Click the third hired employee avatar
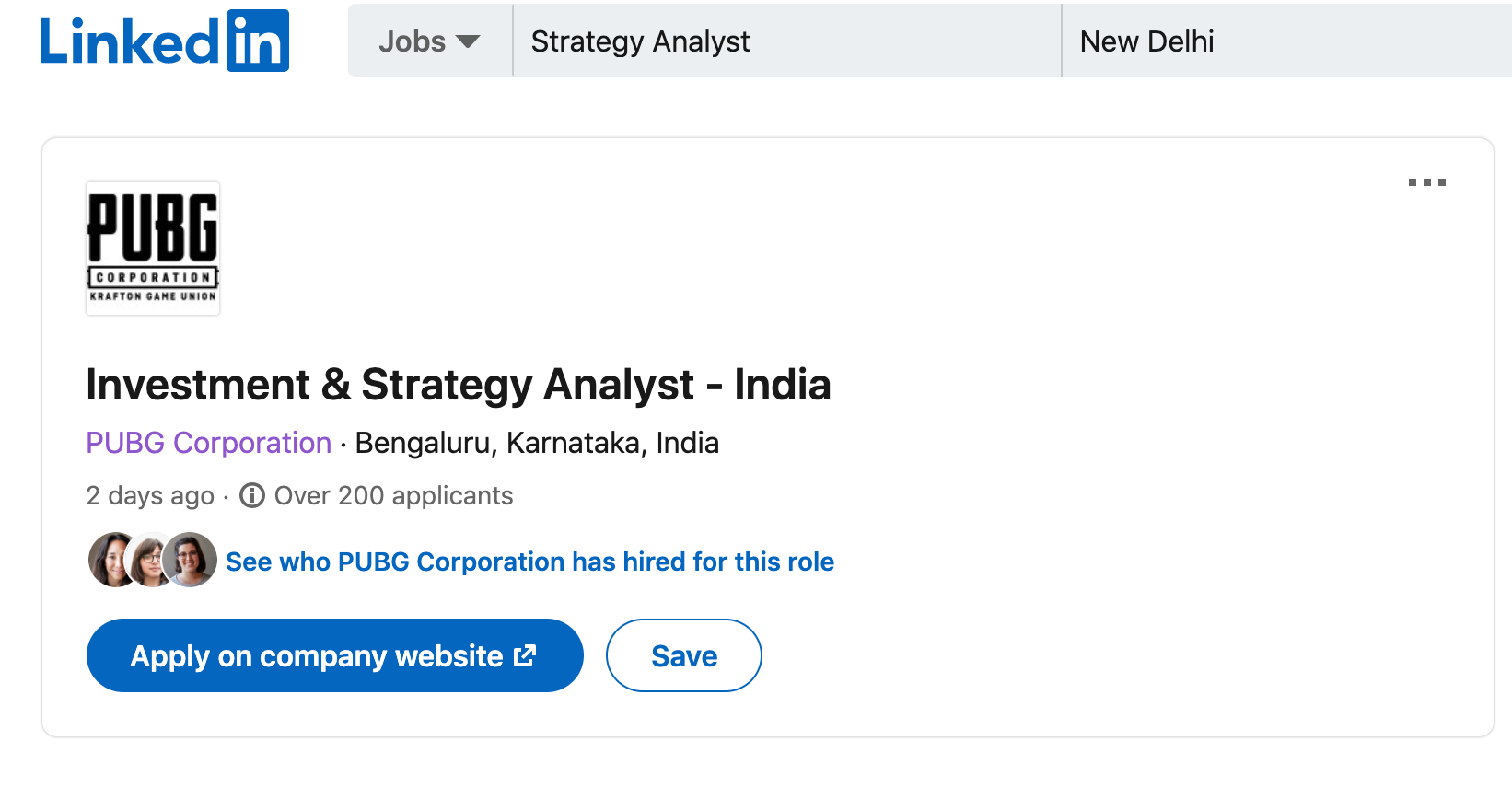Image resolution: width=1512 pixels, height=799 pixels. (x=192, y=560)
